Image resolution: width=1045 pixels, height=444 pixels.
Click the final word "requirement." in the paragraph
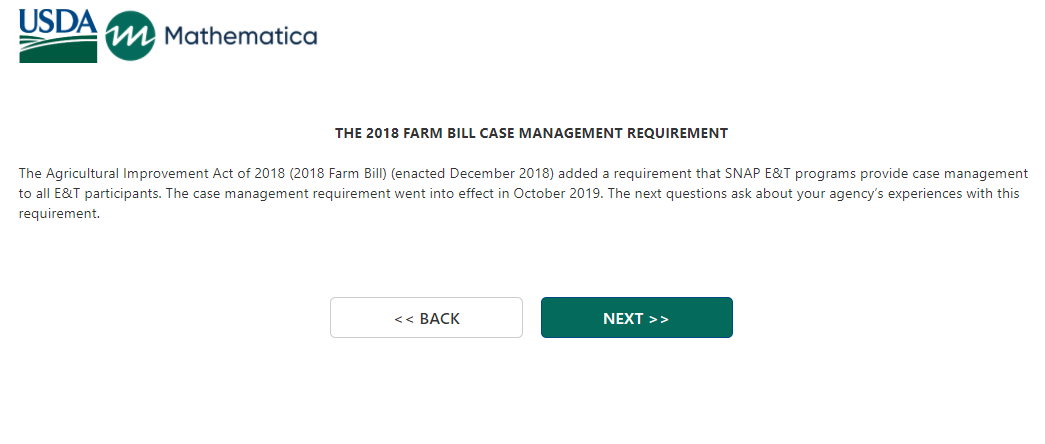click(x=60, y=213)
